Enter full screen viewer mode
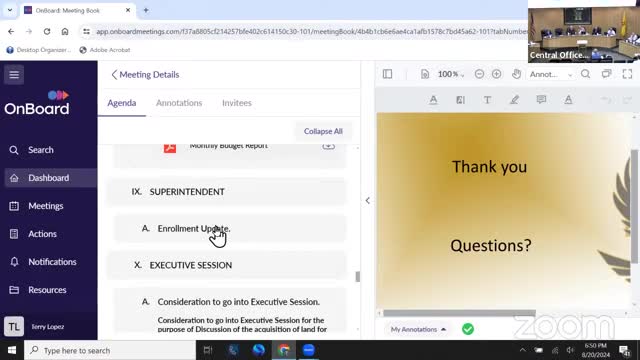The height and width of the screenshot is (360, 640). pyautogui.click(x=627, y=74)
